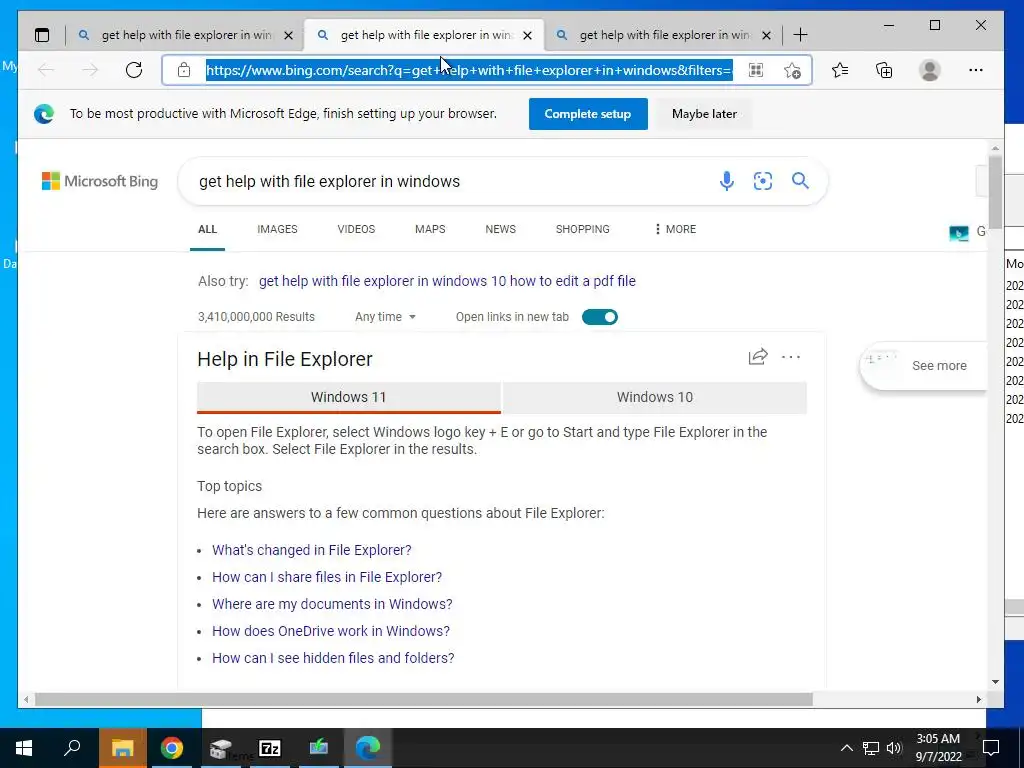The image size is (1024, 768).
Task: Open the SHOPPING search tab
Action: coord(583,229)
